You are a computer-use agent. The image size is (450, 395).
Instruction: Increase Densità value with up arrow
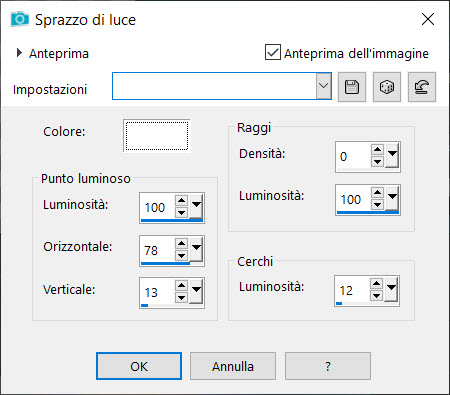coord(377,150)
